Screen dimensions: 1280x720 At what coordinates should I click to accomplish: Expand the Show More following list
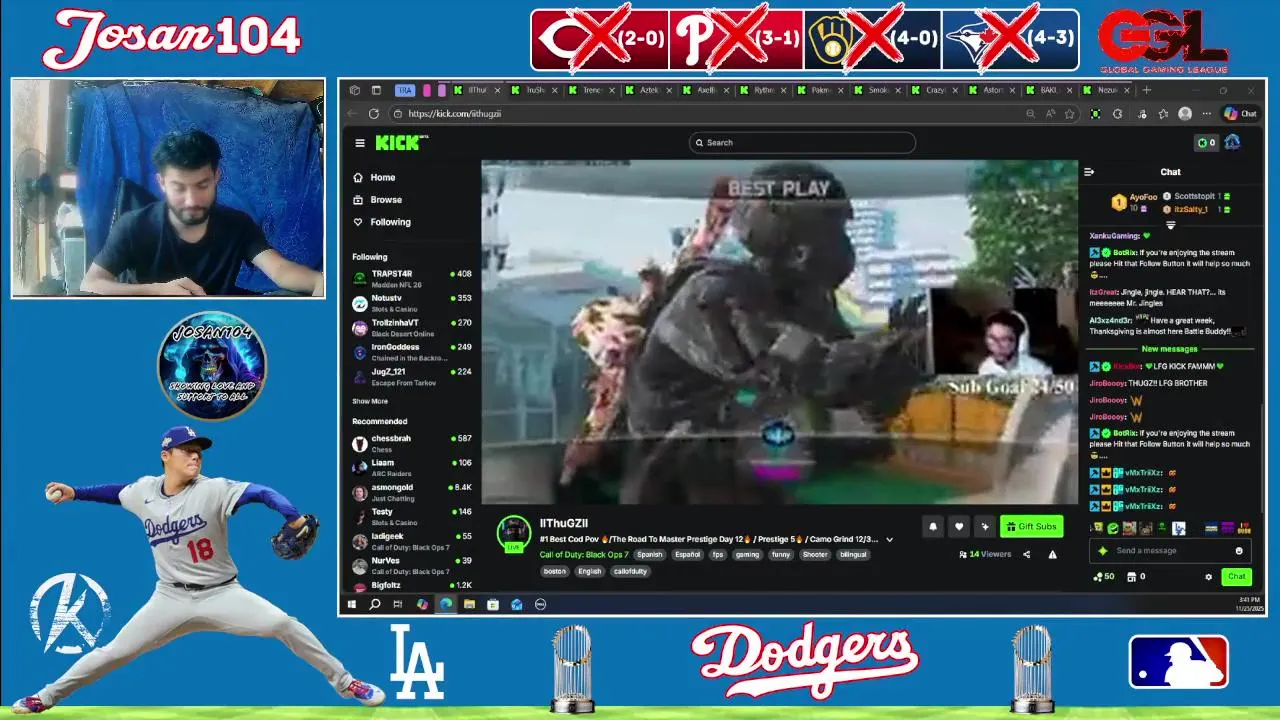click(370, 401)
